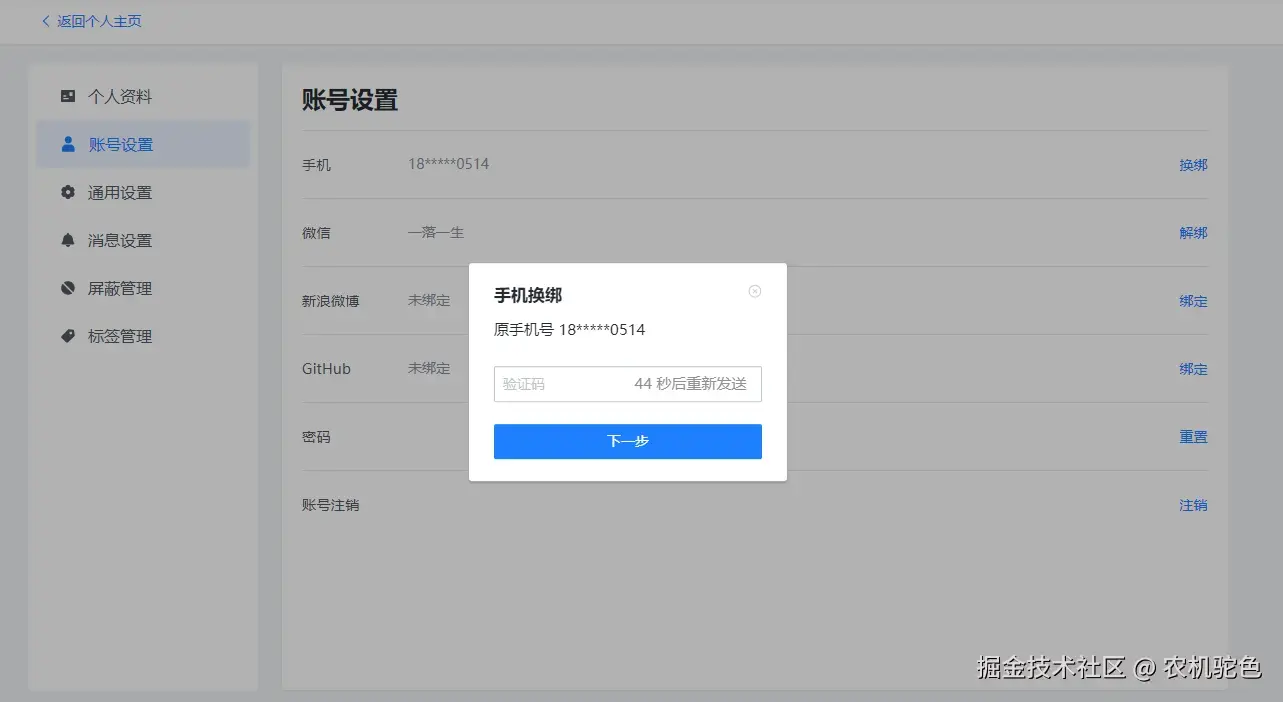Click 重置 in the 密码 row
The image size is (1283, 702).
point(1193,437)
